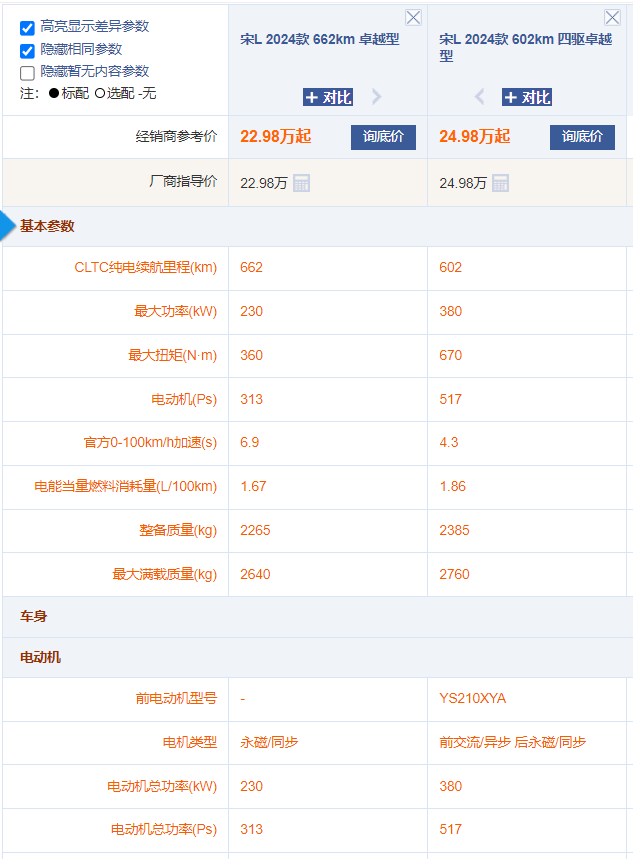Click 电机类型 row label

190,742
